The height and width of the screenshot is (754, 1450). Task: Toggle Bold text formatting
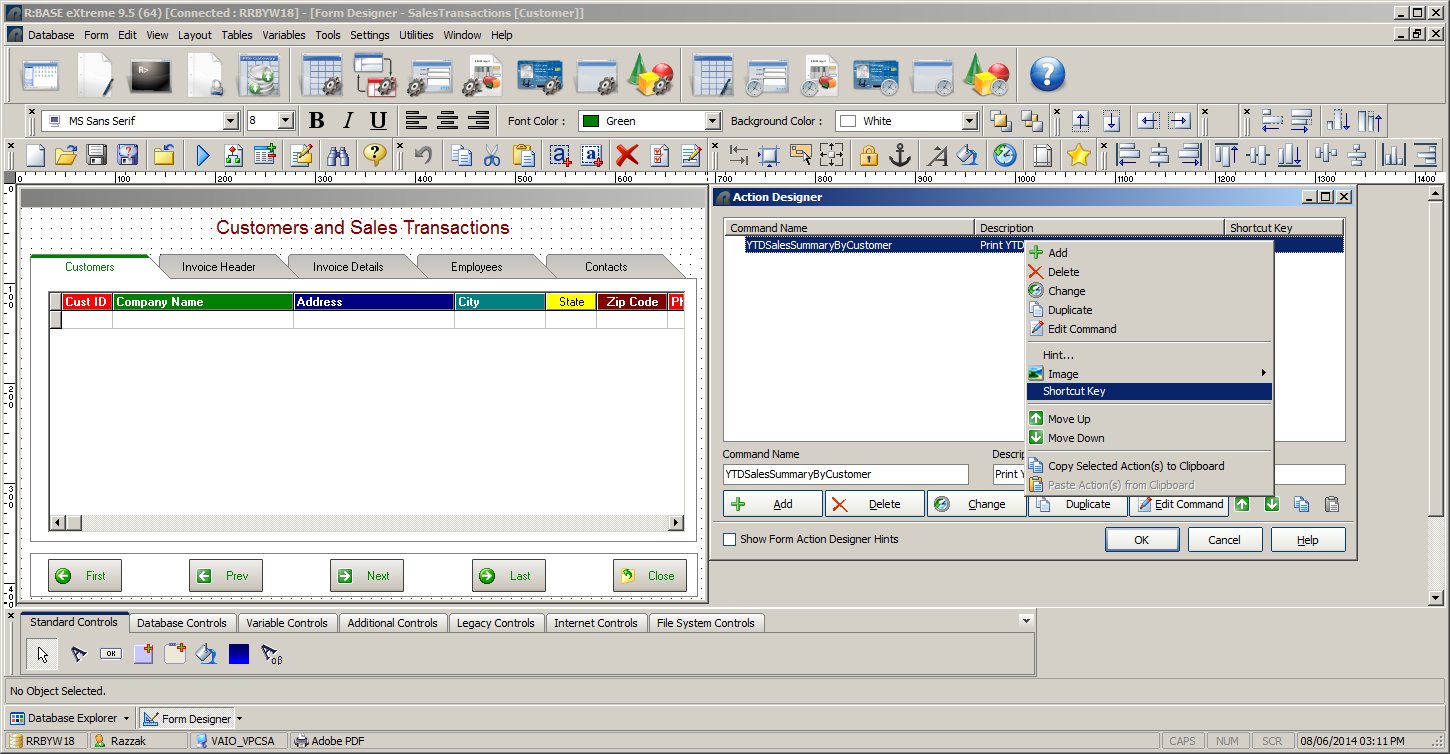click(316, 121)
